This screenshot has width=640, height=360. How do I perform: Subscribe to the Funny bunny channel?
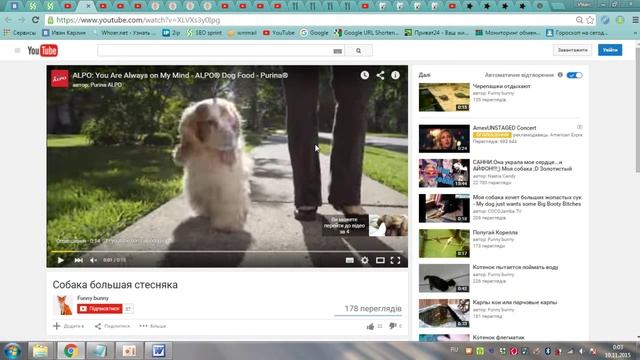[x=100, y=309]
